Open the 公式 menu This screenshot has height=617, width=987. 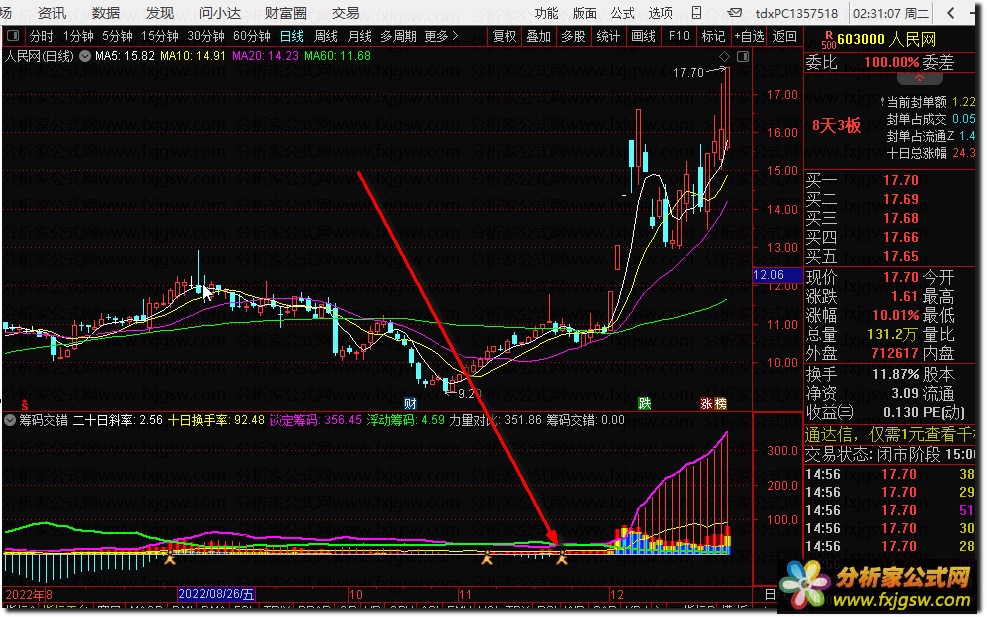(623, 13)
